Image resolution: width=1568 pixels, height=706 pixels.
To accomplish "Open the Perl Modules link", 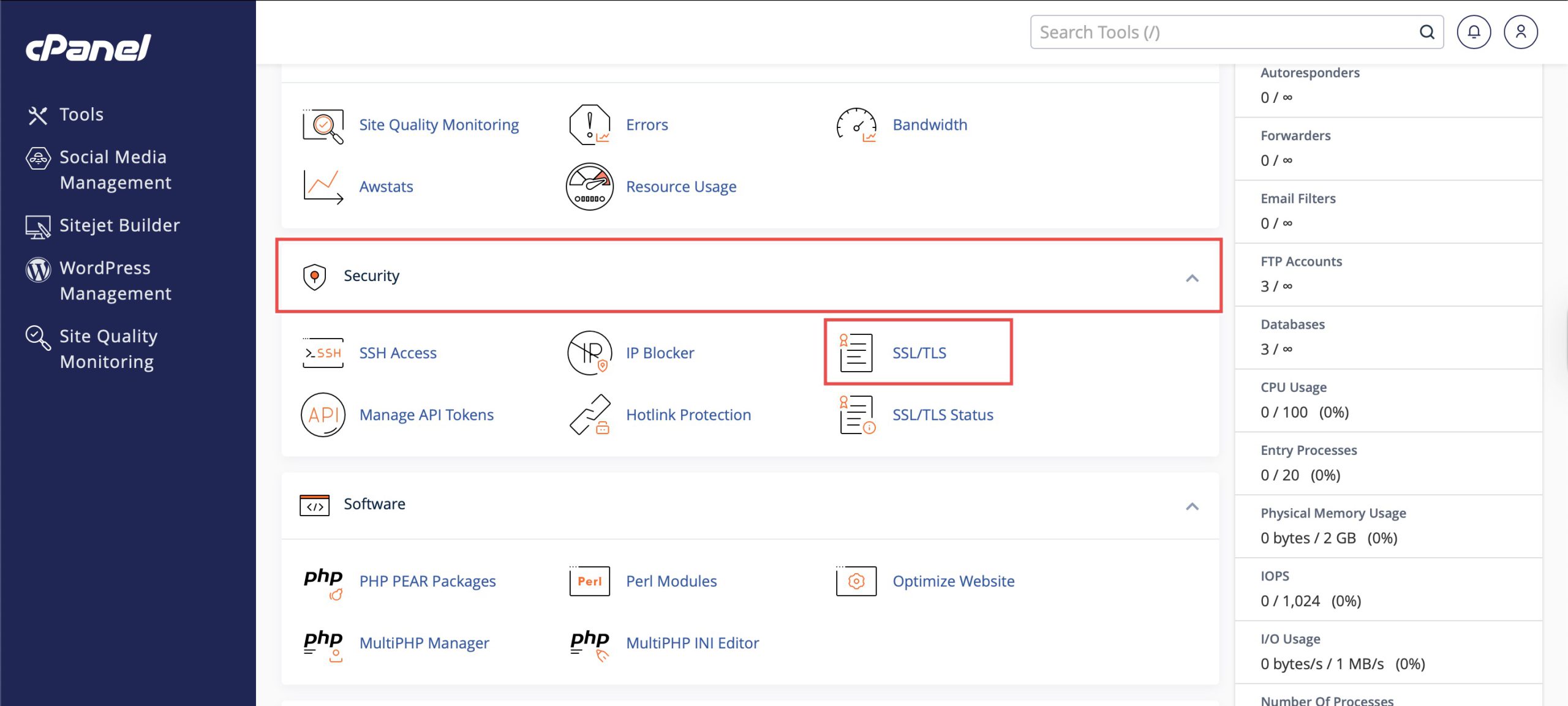I will (671, 581).
